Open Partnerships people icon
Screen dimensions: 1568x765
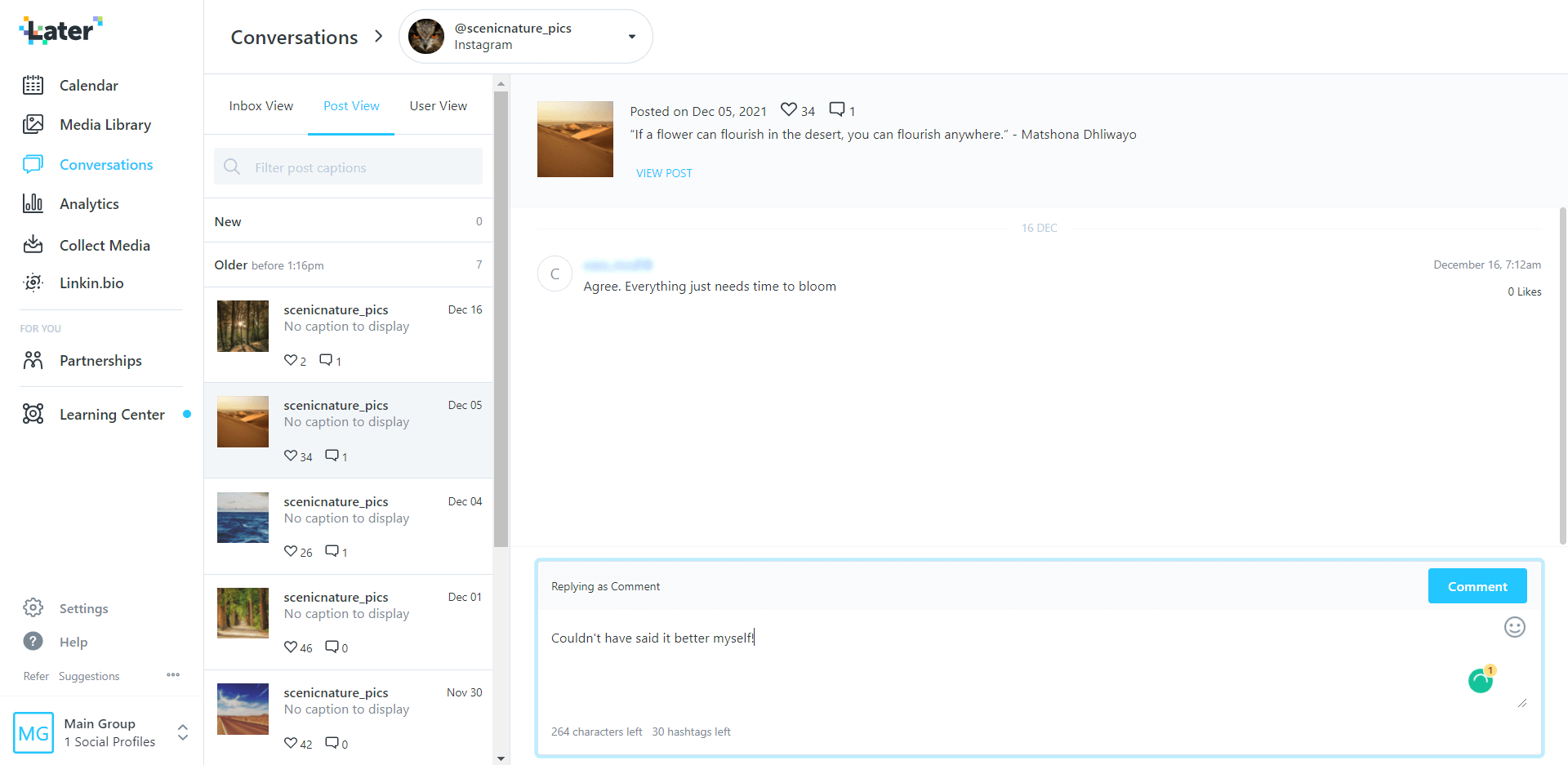click(x=33, y=360)
